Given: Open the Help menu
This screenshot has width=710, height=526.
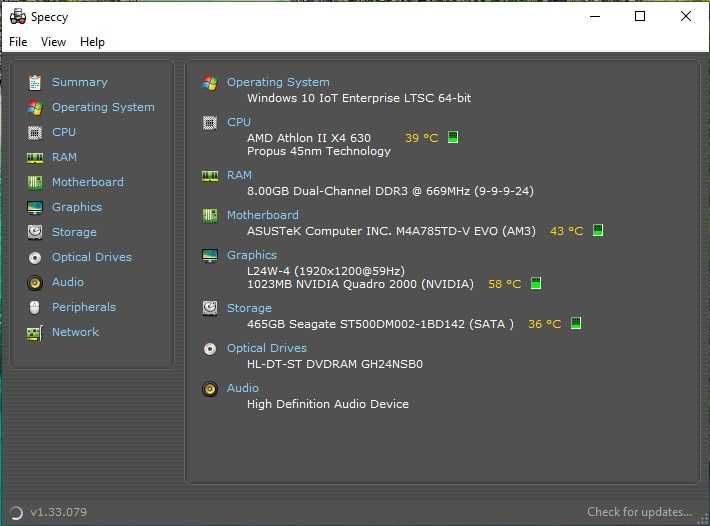Looking at the screenshot, I should pos(92,42).
